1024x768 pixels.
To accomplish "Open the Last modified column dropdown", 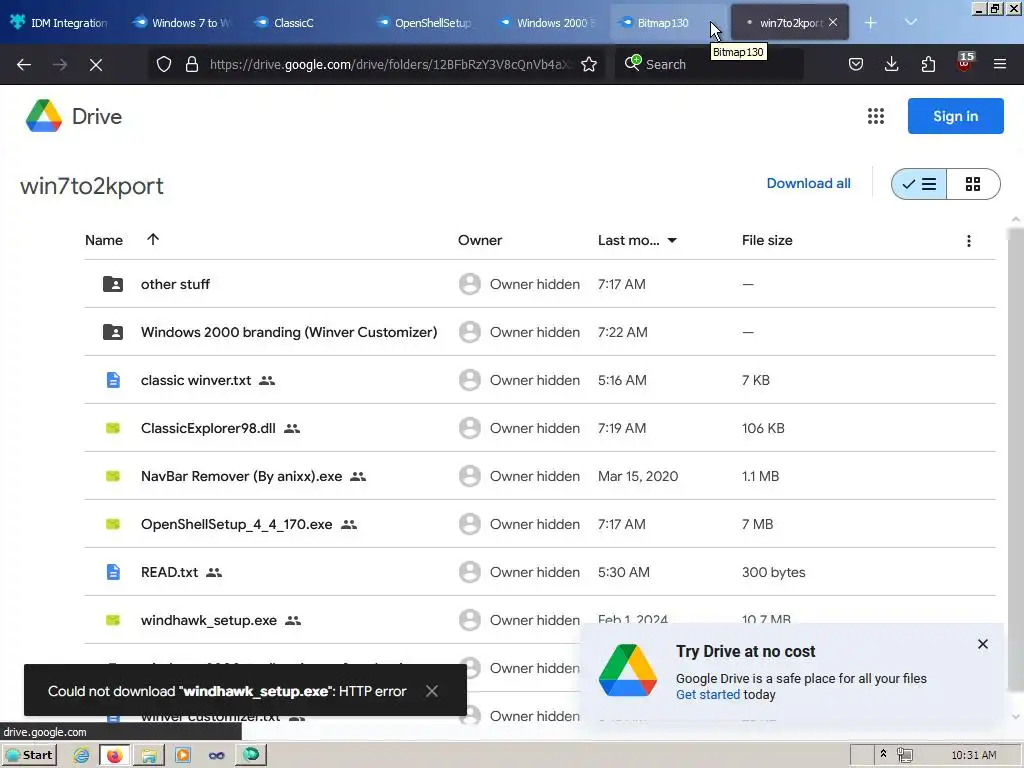I will (672, 240).
